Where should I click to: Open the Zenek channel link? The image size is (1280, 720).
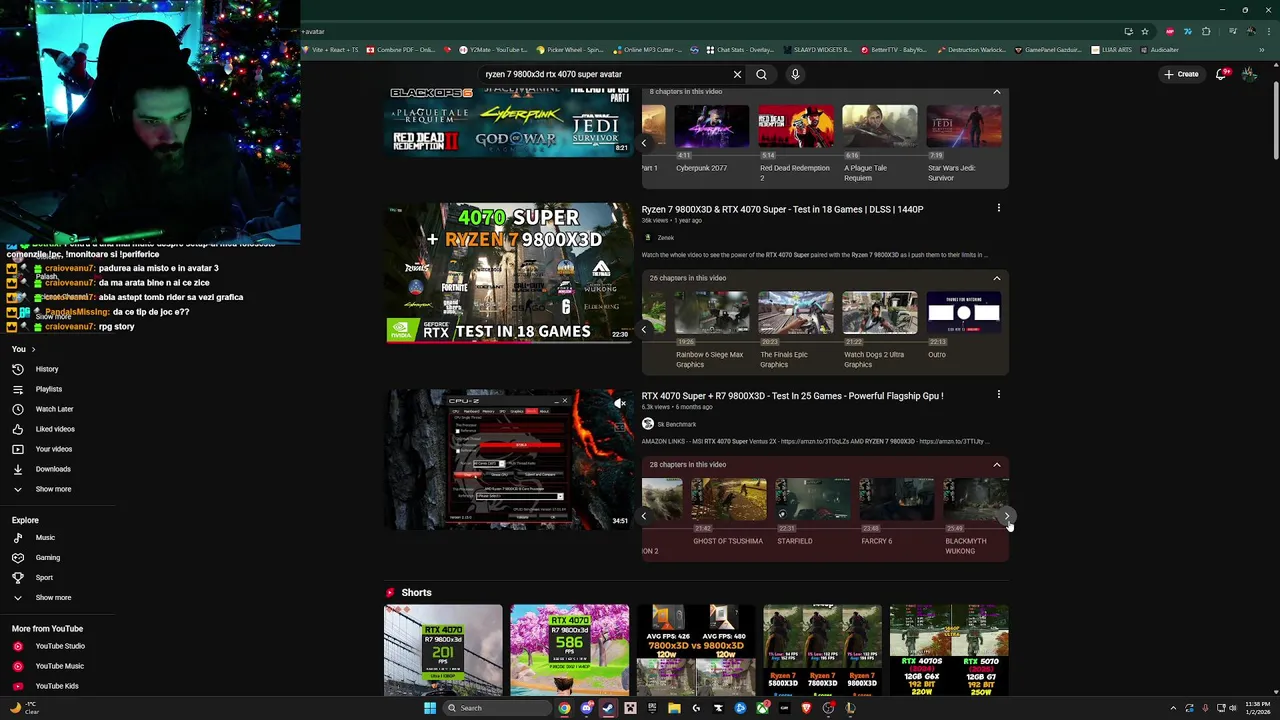click(666, 238)
